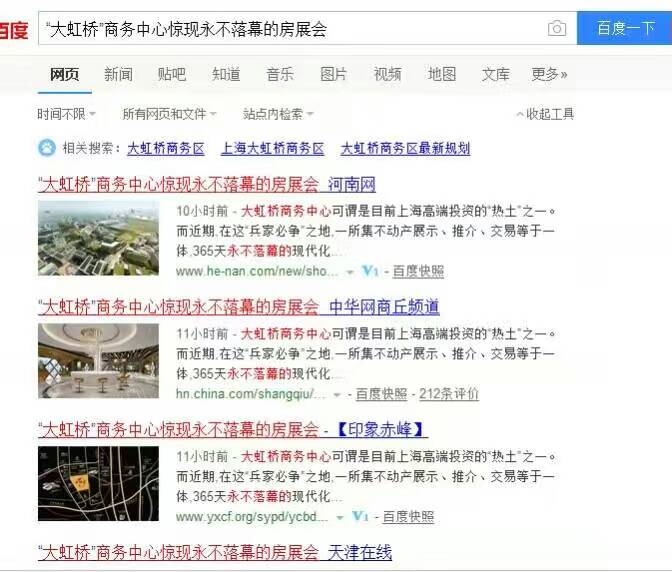672x572 pixels.
Task: Open 百度快照 for the yxcf.org result
Action: pos(408,517)
